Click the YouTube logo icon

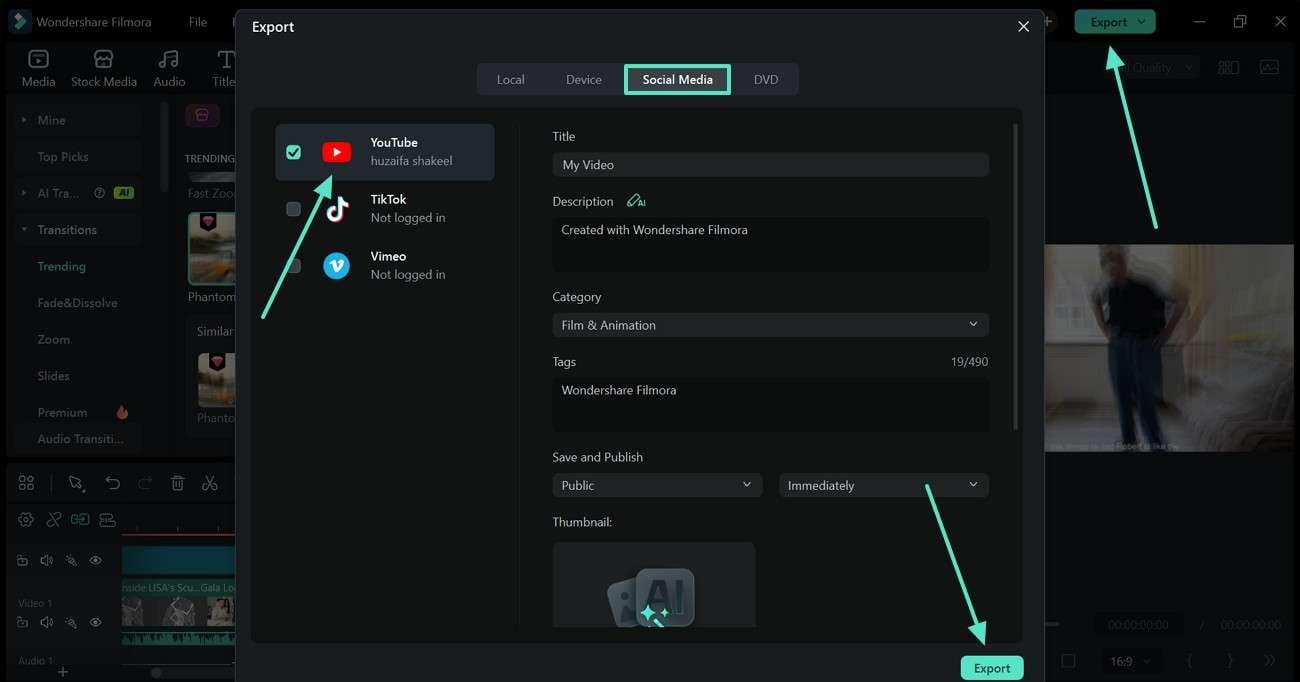336,152
